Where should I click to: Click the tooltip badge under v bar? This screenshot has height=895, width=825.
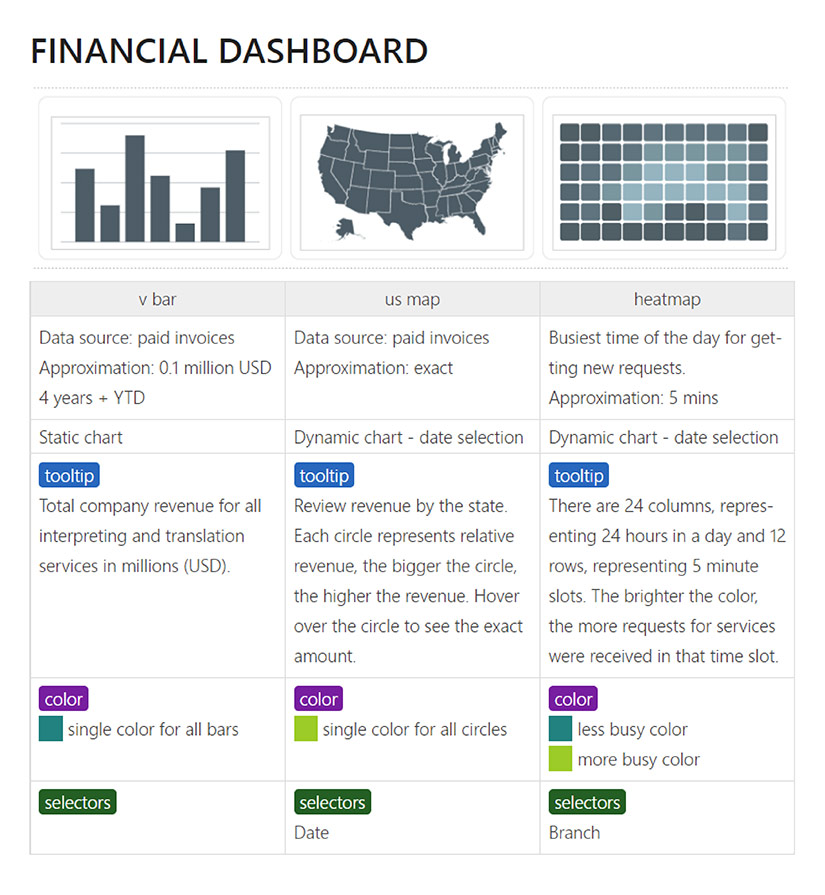click(69, 475)
